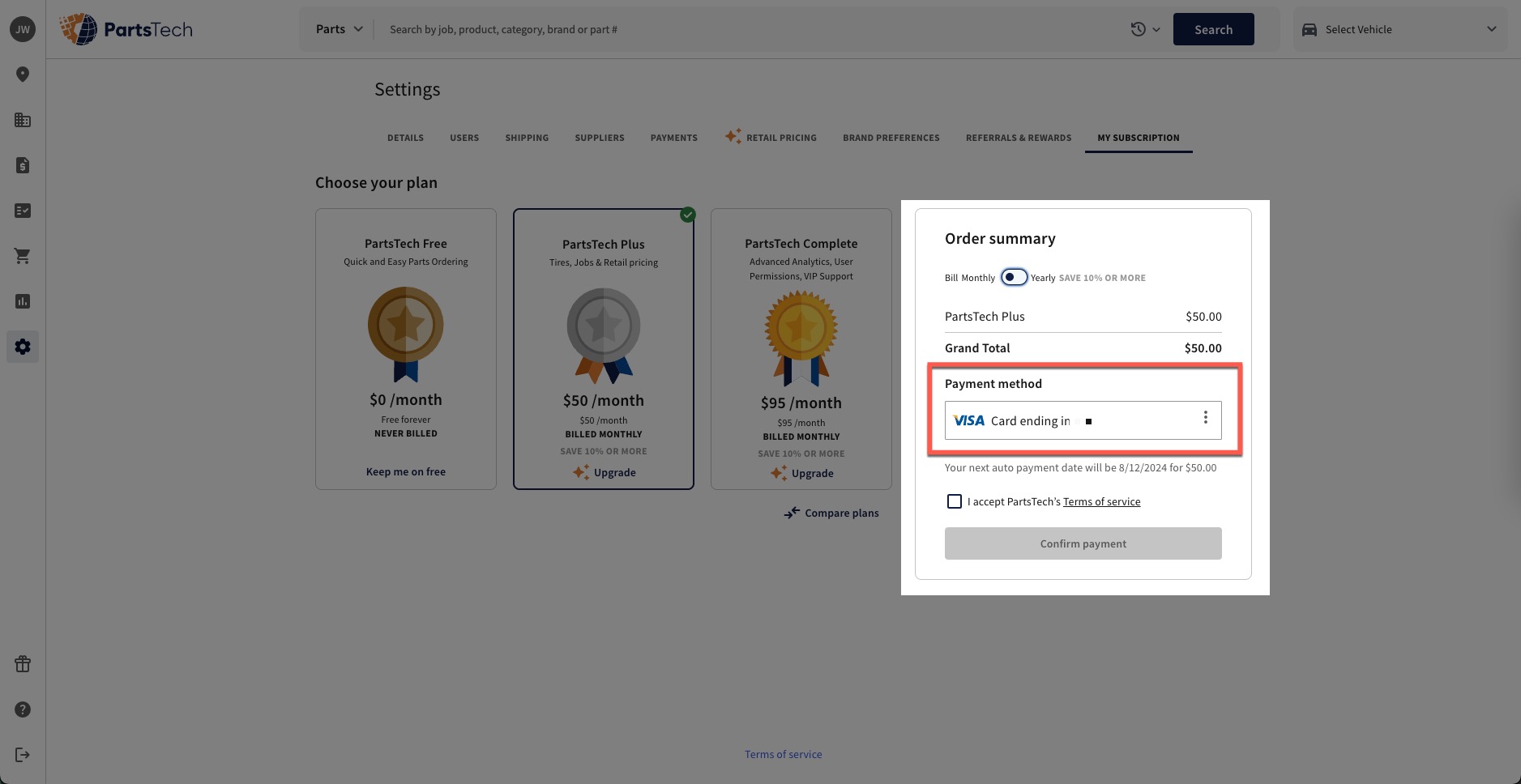The image size is (1521, 784).
Task: Switch to the RETAIL PRICING tab
Action: tap(781, 138)
